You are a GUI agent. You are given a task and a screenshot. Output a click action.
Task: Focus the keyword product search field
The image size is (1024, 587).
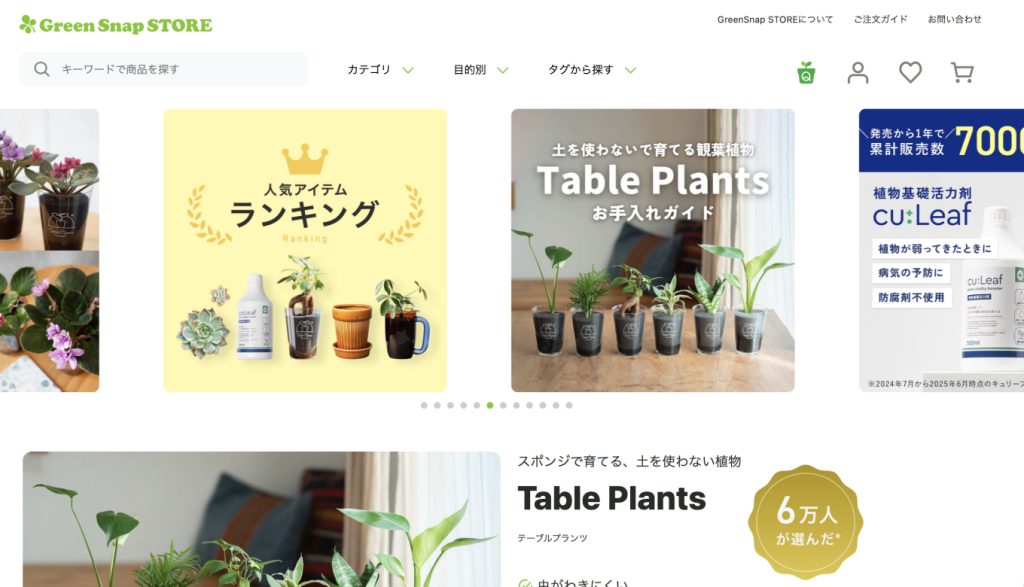click(x=163, y=69)
